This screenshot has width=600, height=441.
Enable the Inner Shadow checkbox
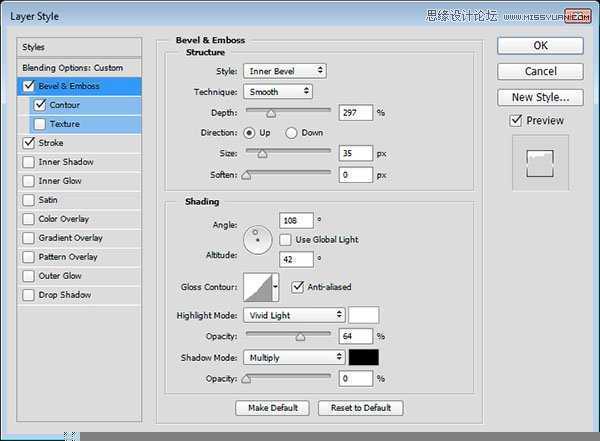[x=29, y=162]
